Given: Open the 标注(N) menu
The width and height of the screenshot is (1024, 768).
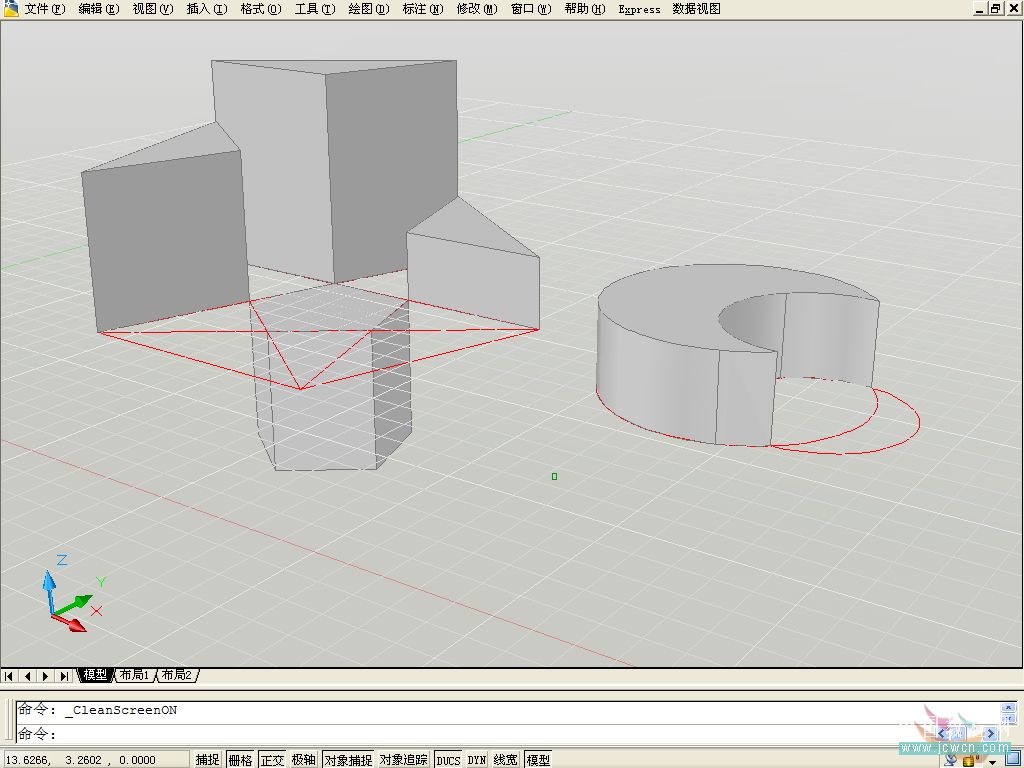Looking at the screenshot, I should [423, 8].
